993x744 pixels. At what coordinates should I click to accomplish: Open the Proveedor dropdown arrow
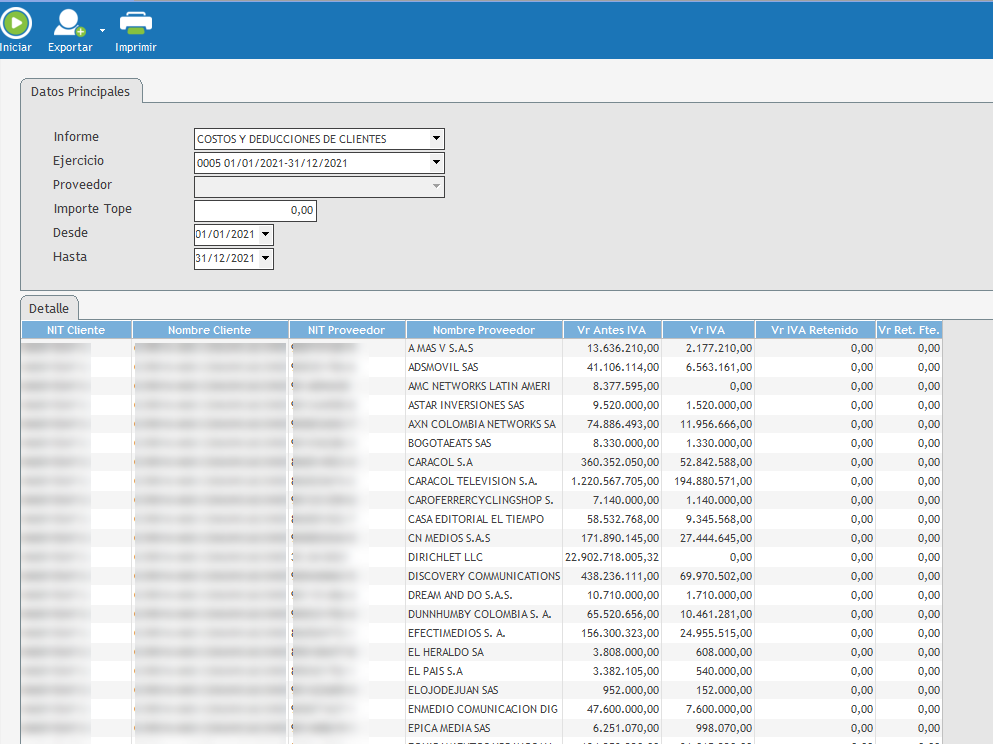click(436, 187)
